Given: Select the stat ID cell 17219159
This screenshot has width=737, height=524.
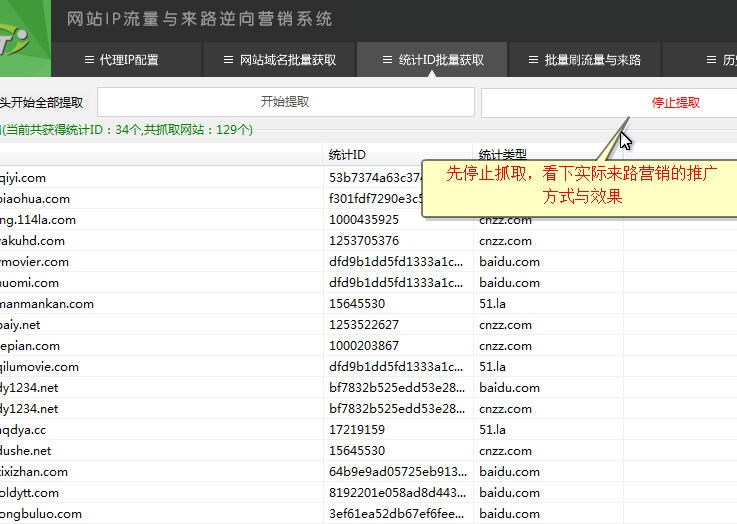Looking at the screenshot, I should coord(357,430).
